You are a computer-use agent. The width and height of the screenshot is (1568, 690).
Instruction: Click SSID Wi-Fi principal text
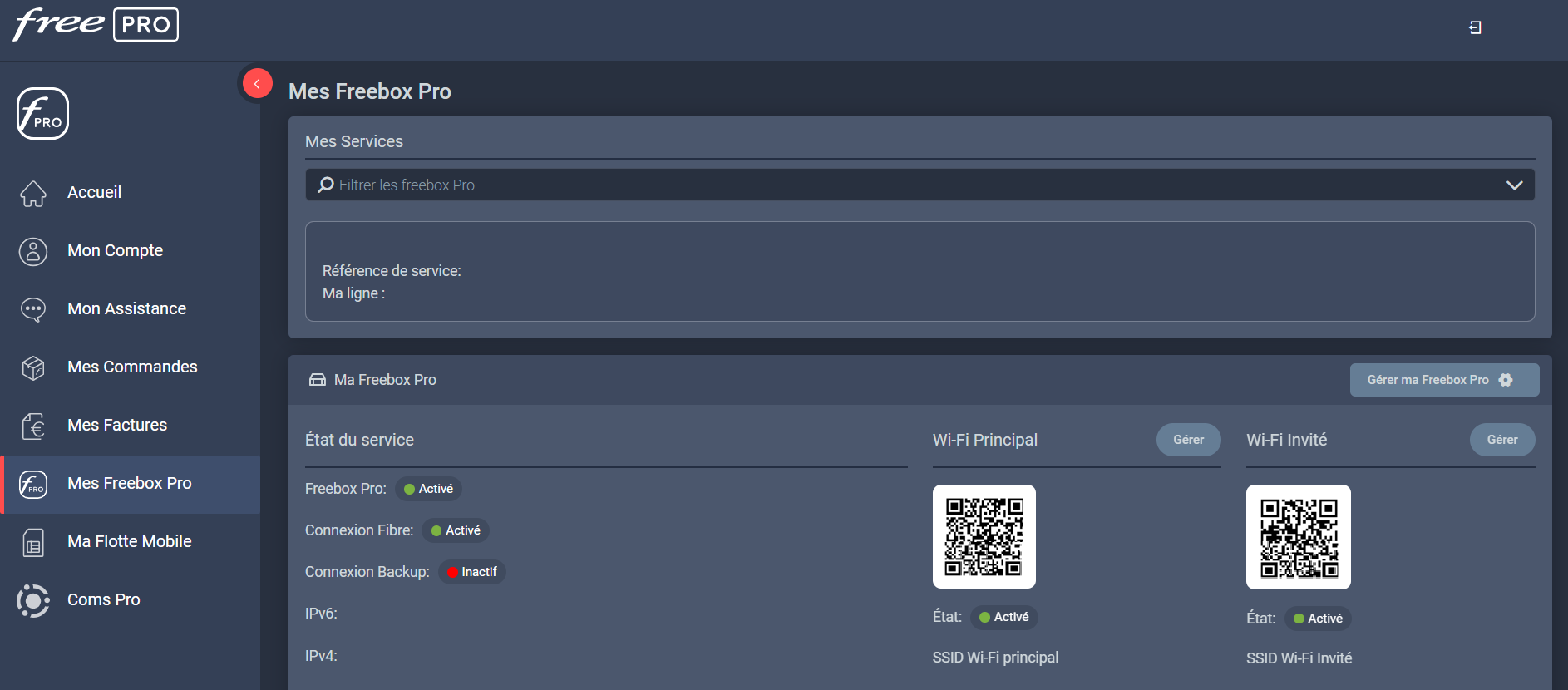pyautogui.click(x=995, y=658)
